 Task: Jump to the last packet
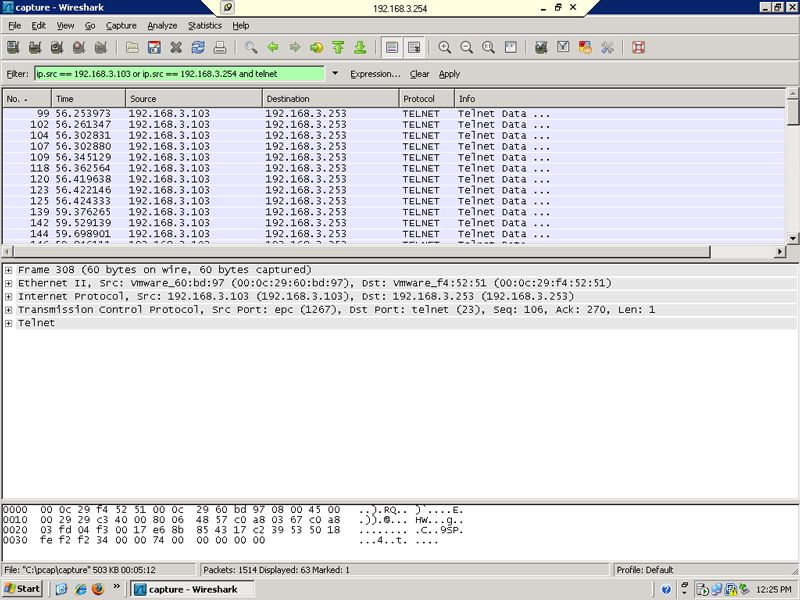360,47
